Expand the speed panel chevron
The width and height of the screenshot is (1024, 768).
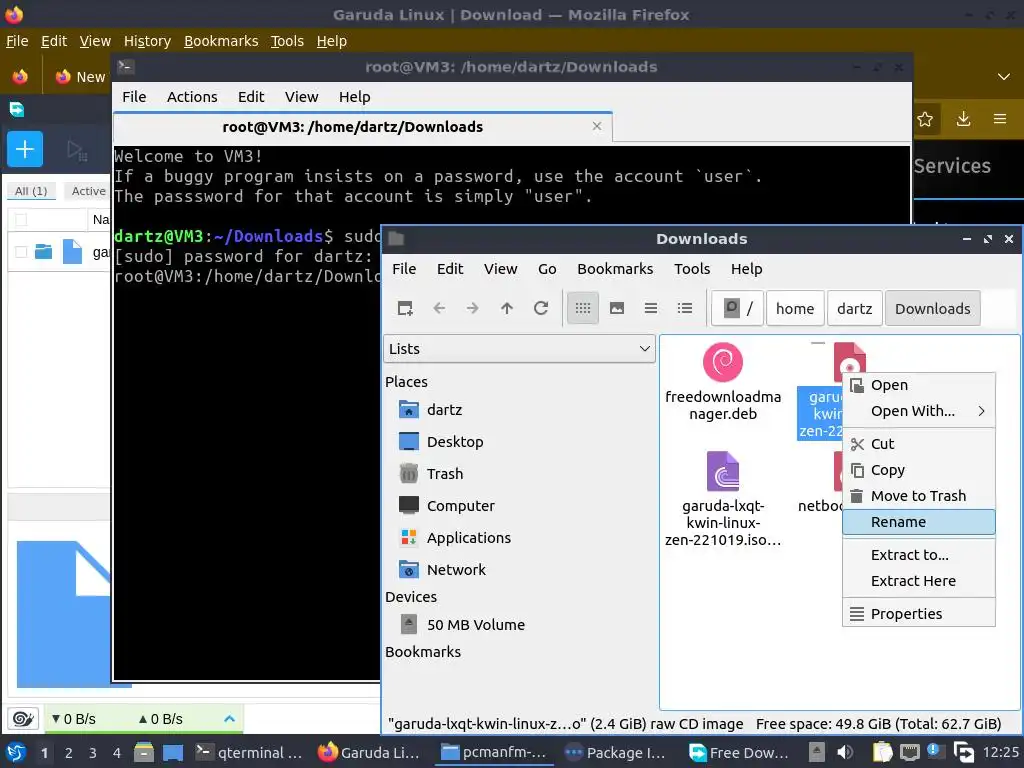click(229, 719)
